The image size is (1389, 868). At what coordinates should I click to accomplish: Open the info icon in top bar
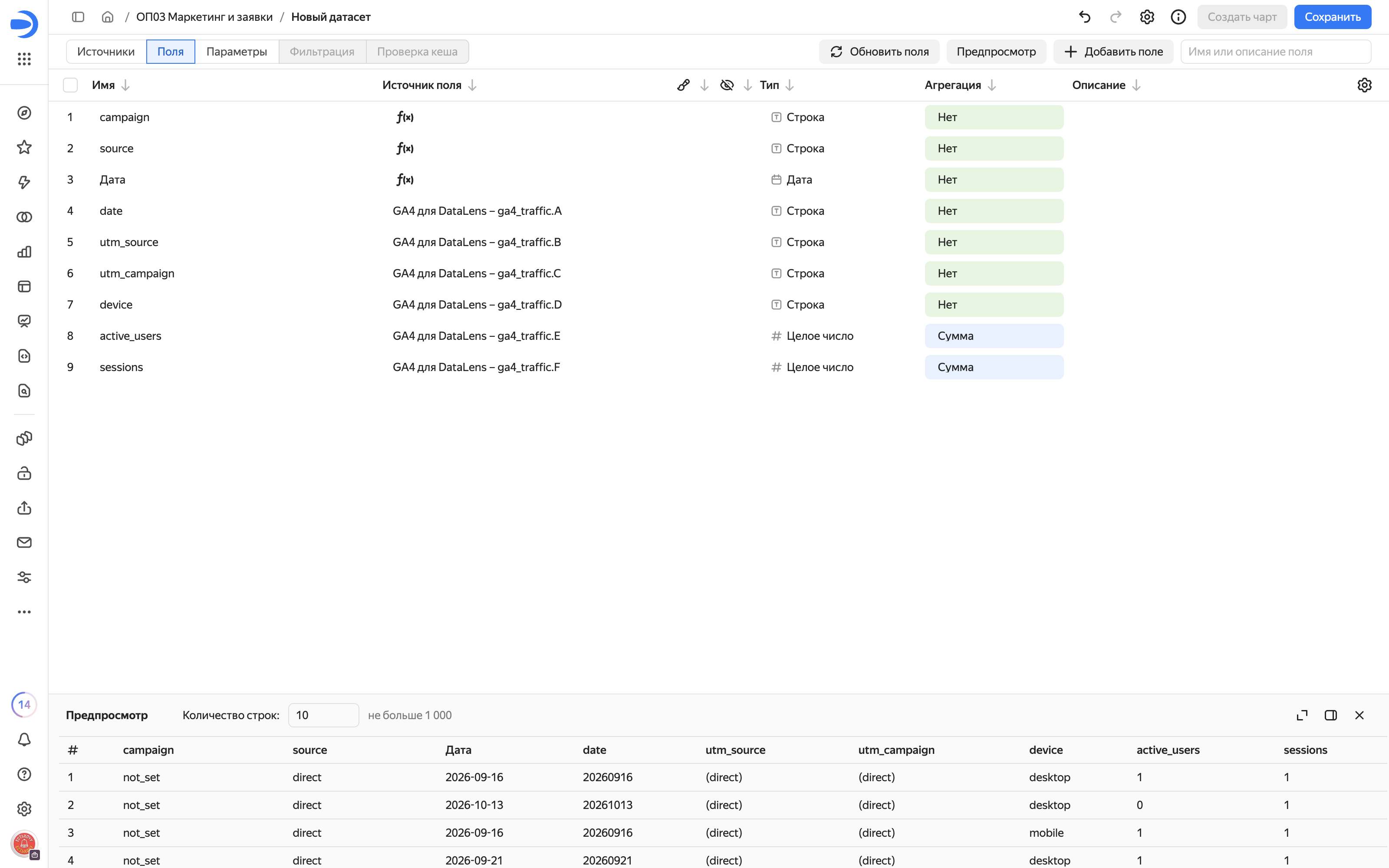pos(1178,17)
